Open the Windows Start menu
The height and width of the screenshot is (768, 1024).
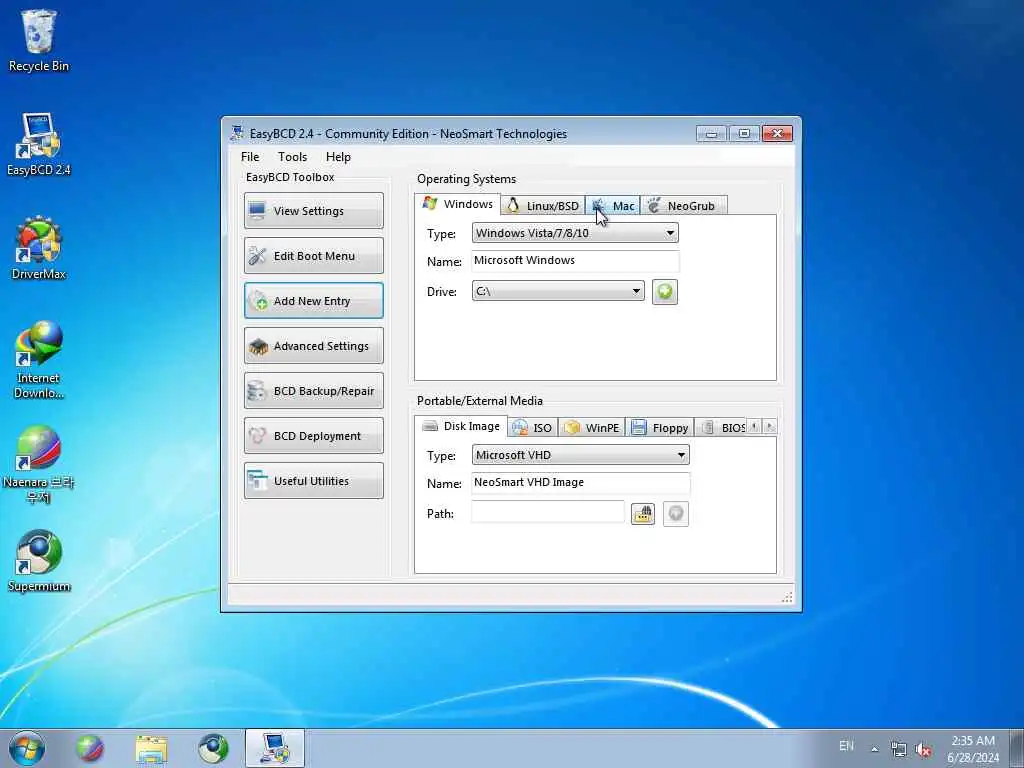[27, 748]
